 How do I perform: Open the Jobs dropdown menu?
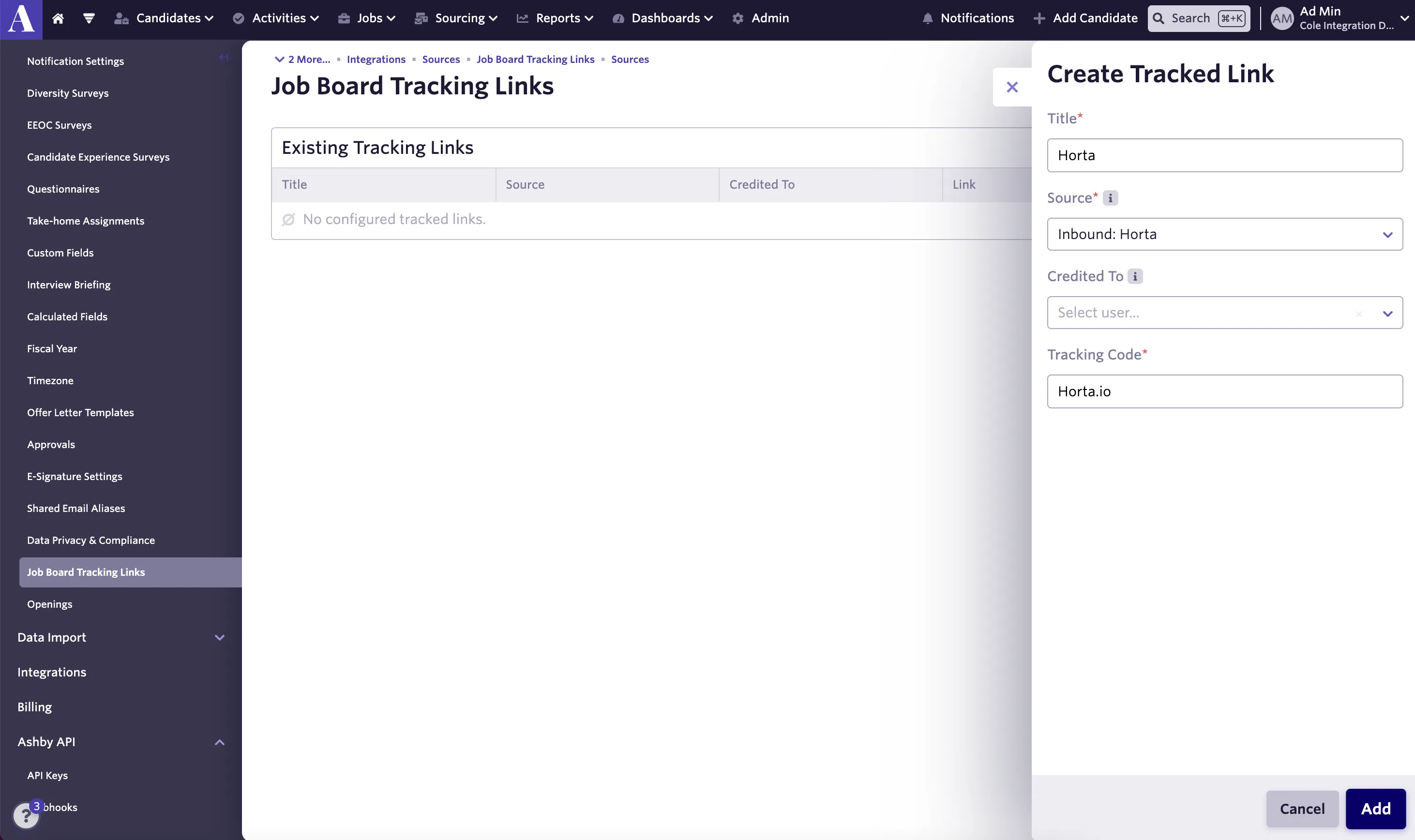point(366,19)
